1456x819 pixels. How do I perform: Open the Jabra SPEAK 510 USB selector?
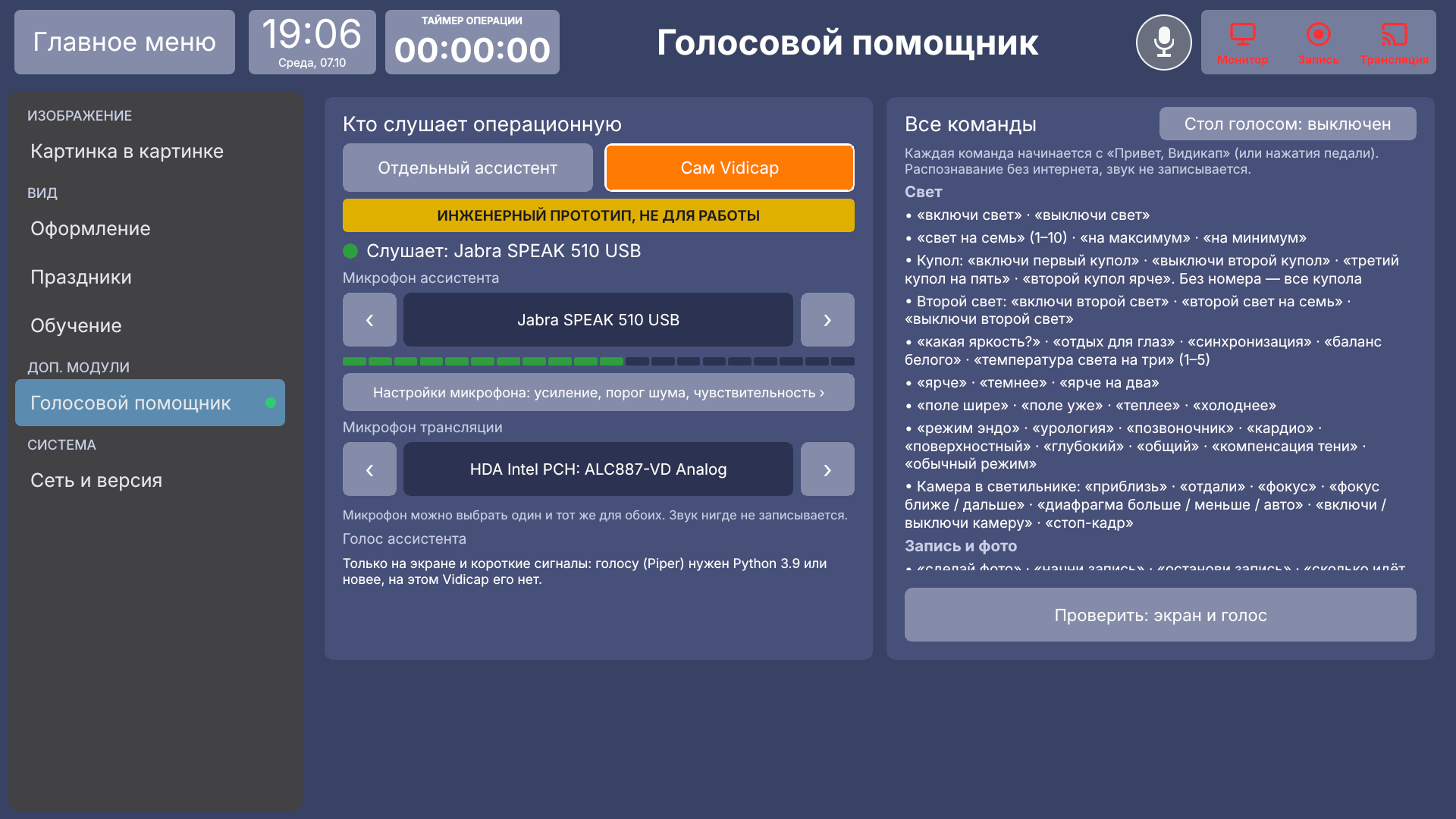pyautogui.click(x=598, y=320)
